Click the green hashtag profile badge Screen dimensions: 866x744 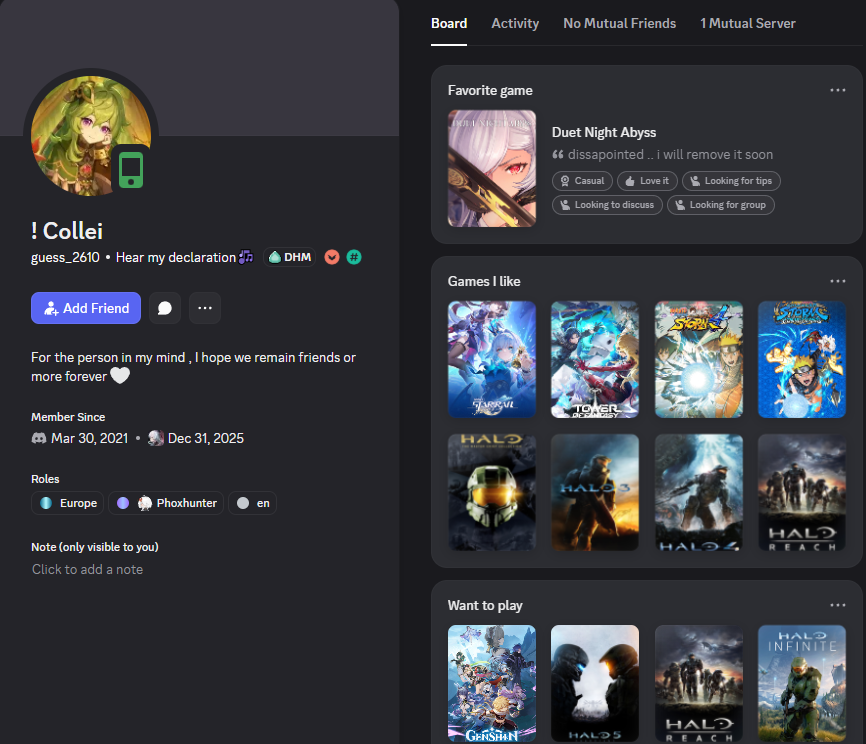pos(354,257)
